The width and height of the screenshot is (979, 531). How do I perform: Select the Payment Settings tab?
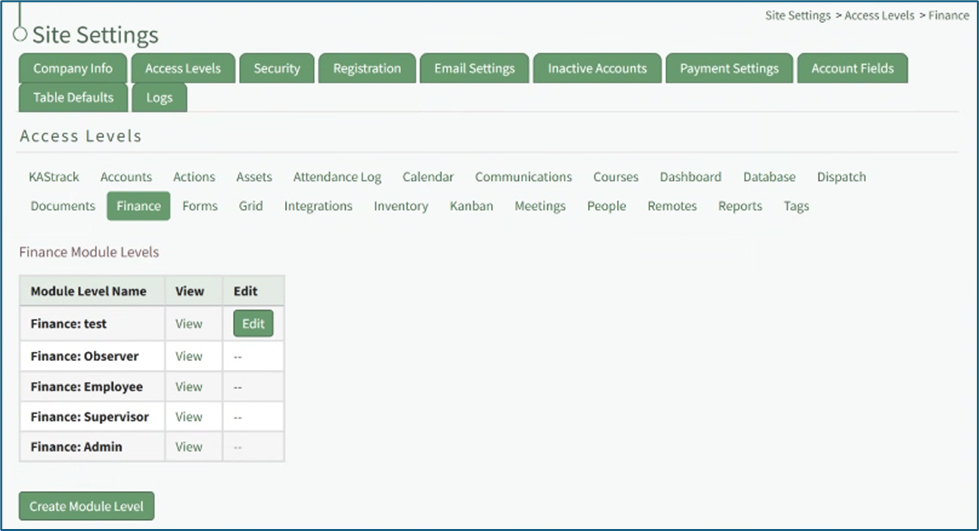pos(729,69)
